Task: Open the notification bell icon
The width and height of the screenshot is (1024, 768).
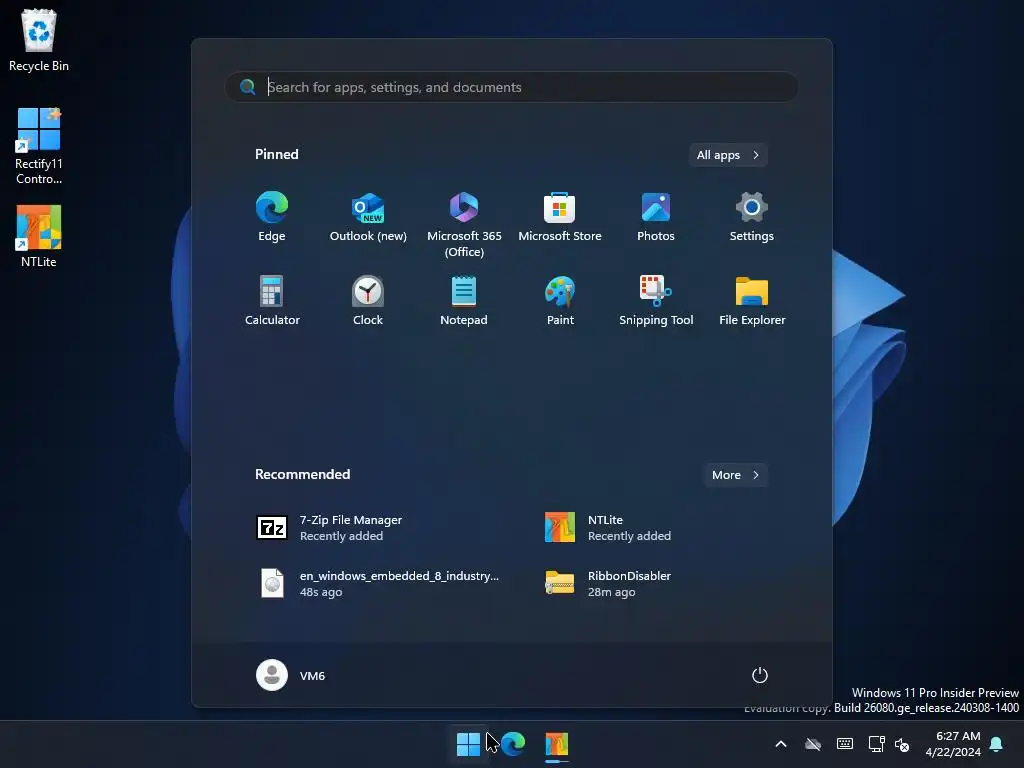Action: tap(997, 744)
